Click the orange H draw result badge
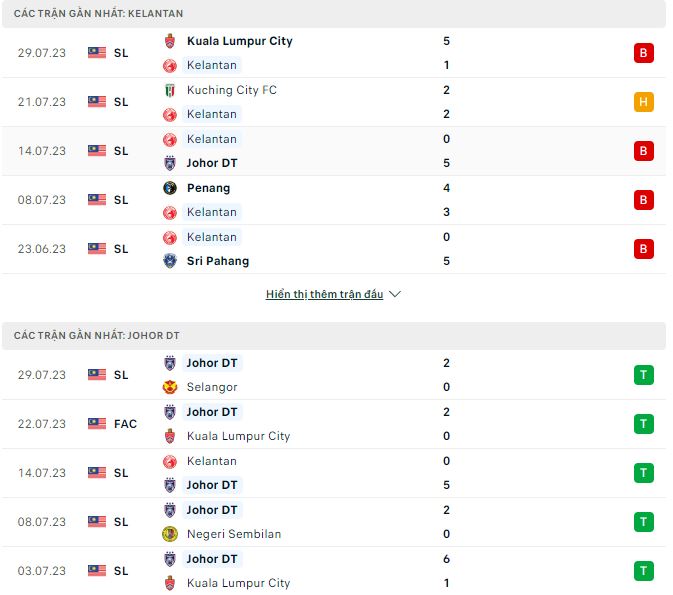 [x=644, y=102]
